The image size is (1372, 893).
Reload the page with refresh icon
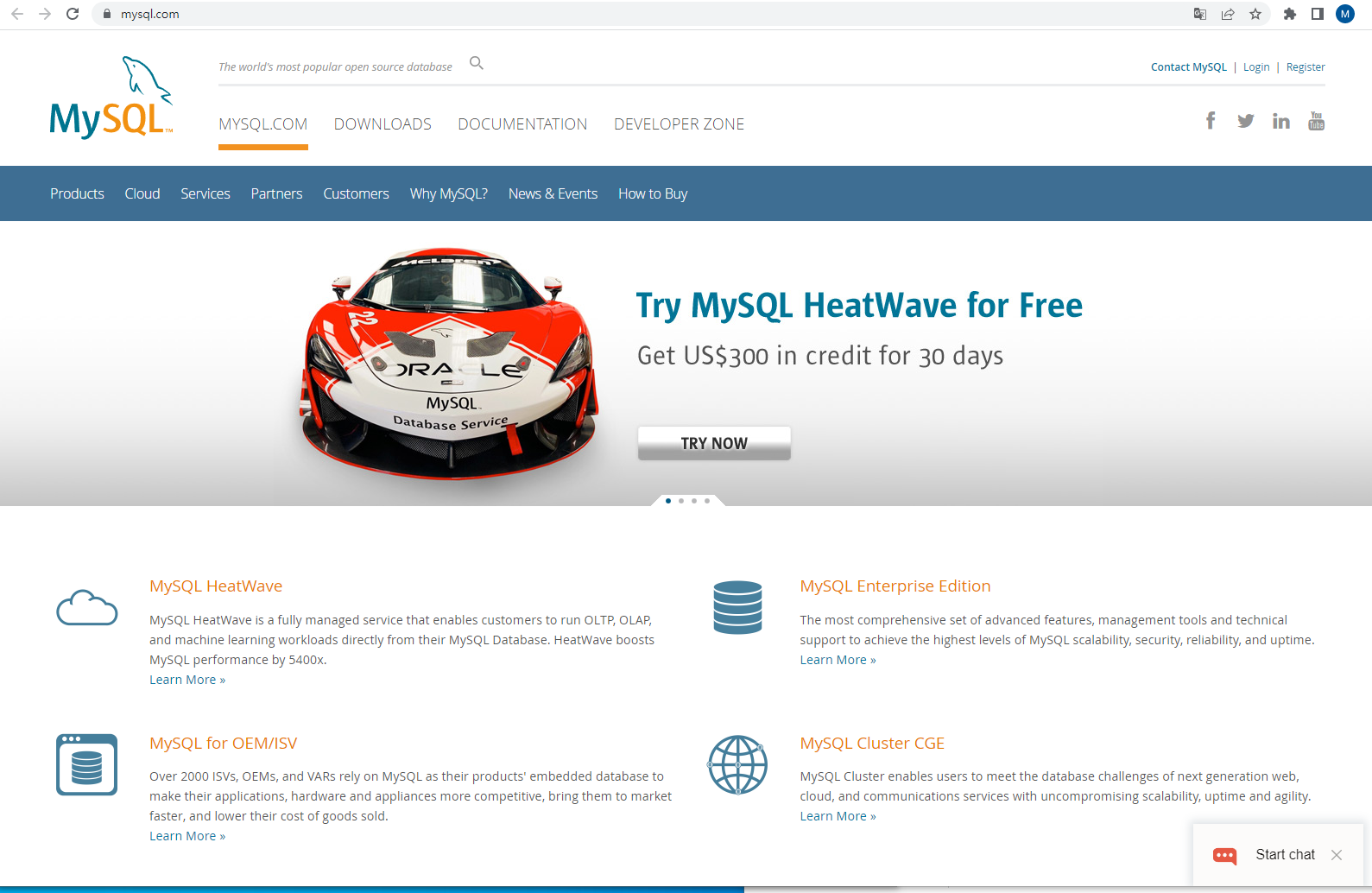point(73,14)
